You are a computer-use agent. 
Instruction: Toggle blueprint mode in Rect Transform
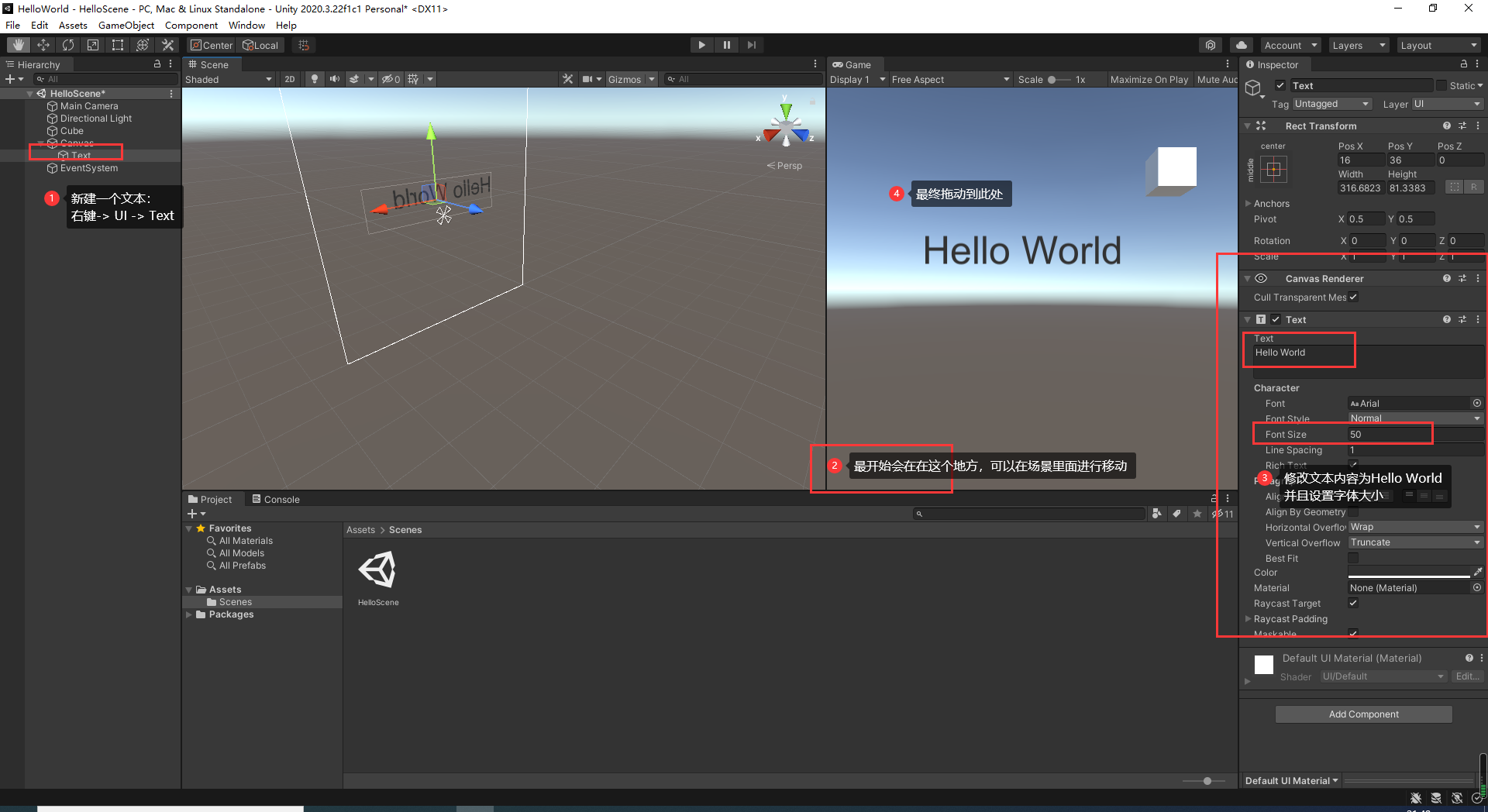click(x=1455, y=188)
